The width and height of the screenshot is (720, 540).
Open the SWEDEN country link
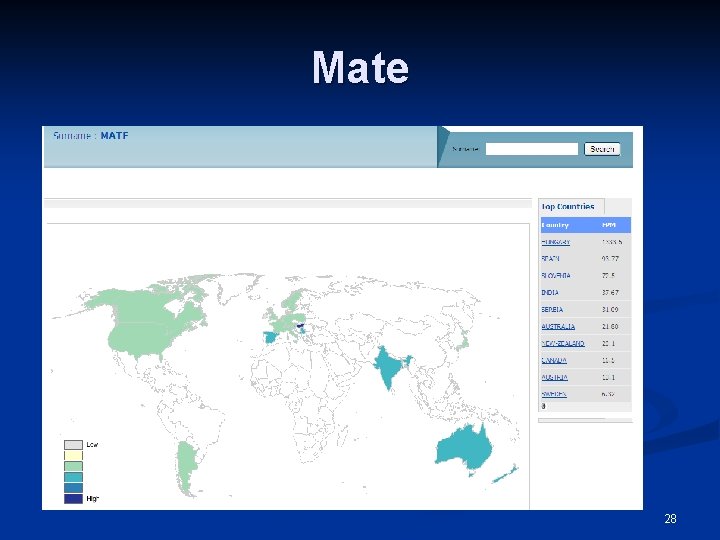point(554,394)
